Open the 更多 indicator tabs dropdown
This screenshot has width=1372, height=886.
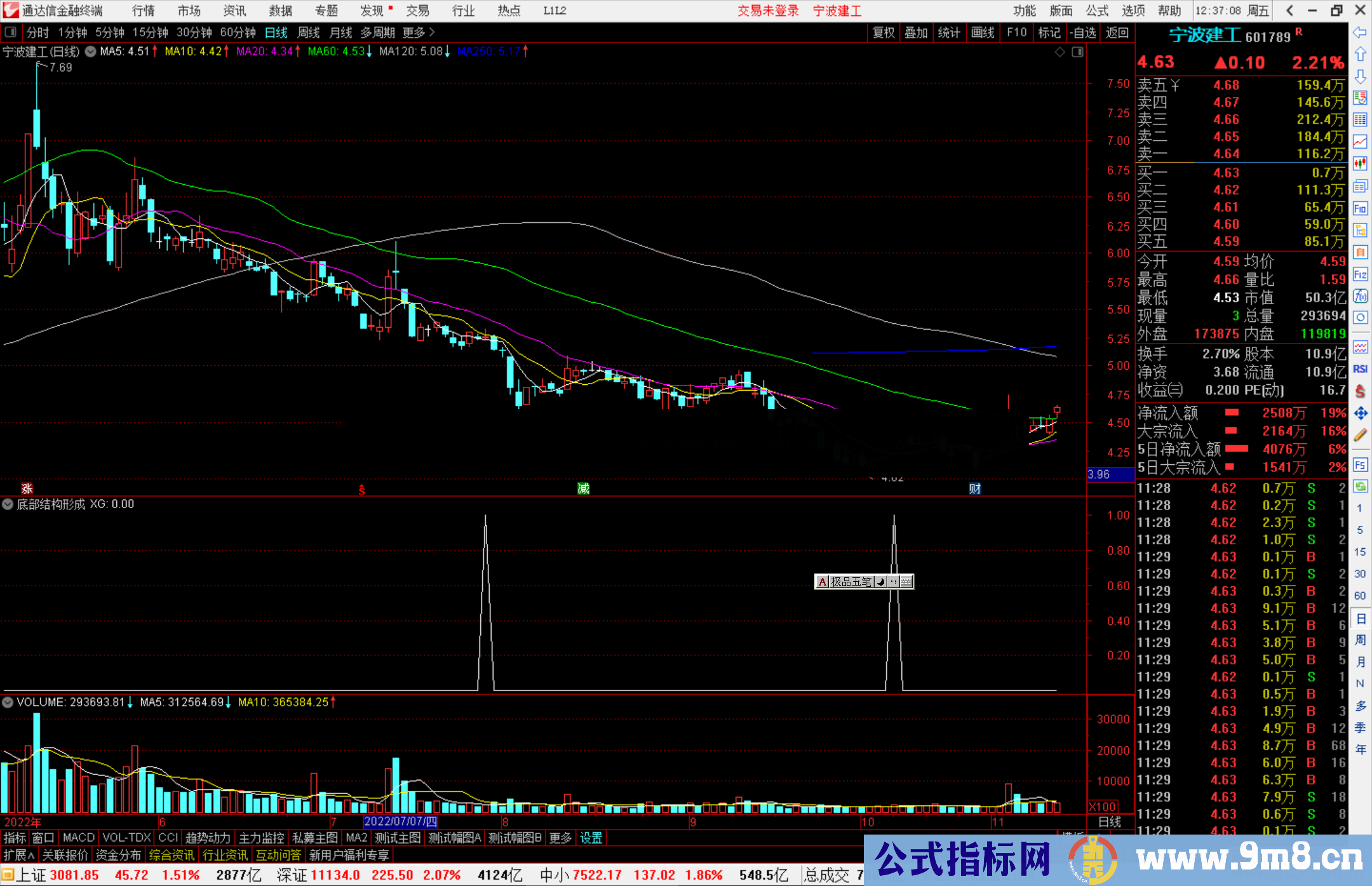[560, 838]
